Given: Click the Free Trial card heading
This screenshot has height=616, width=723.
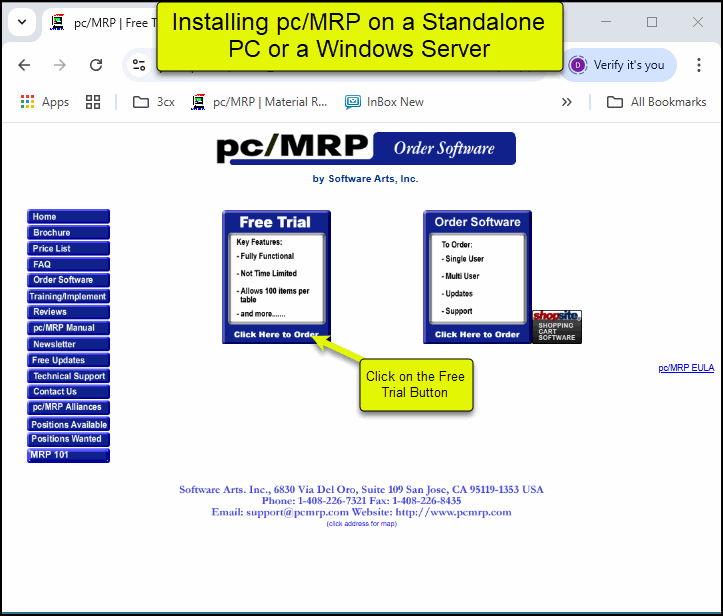Looking at the screenshot, I should click(275, 222).
